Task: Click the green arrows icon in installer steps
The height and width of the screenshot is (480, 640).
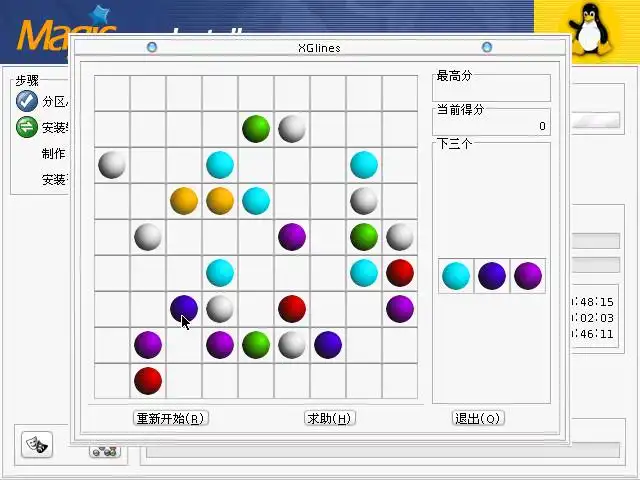Action: [27, 127]
